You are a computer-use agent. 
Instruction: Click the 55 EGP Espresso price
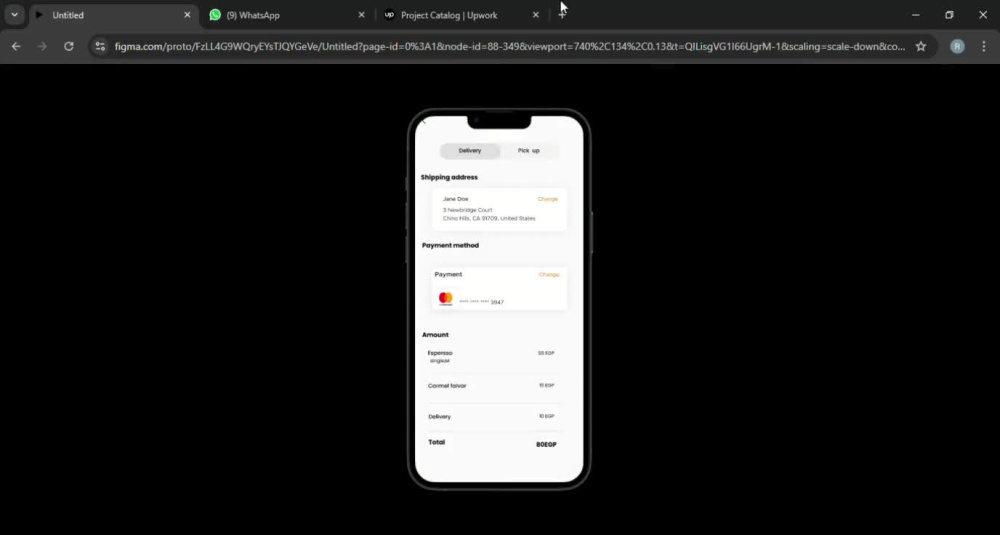point(546,353)
